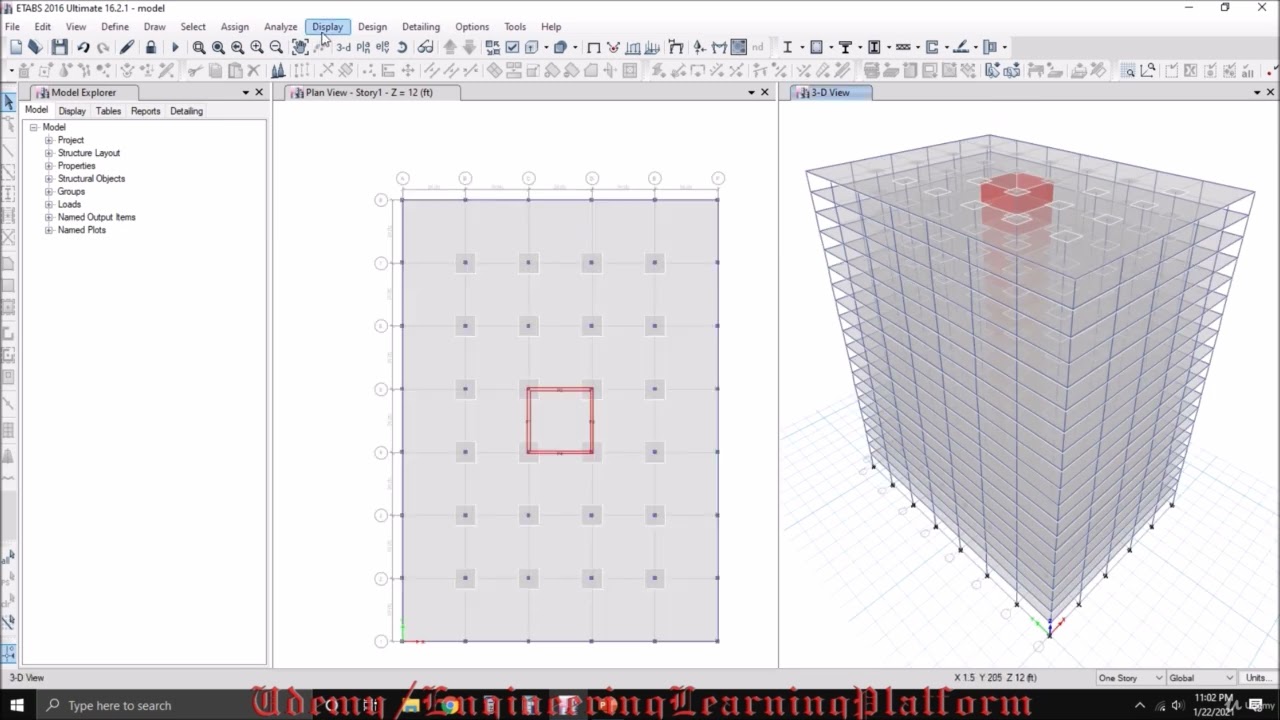Click the pencil refresh icon
Screen dimensions: 1280x720
tap(127, 47)
